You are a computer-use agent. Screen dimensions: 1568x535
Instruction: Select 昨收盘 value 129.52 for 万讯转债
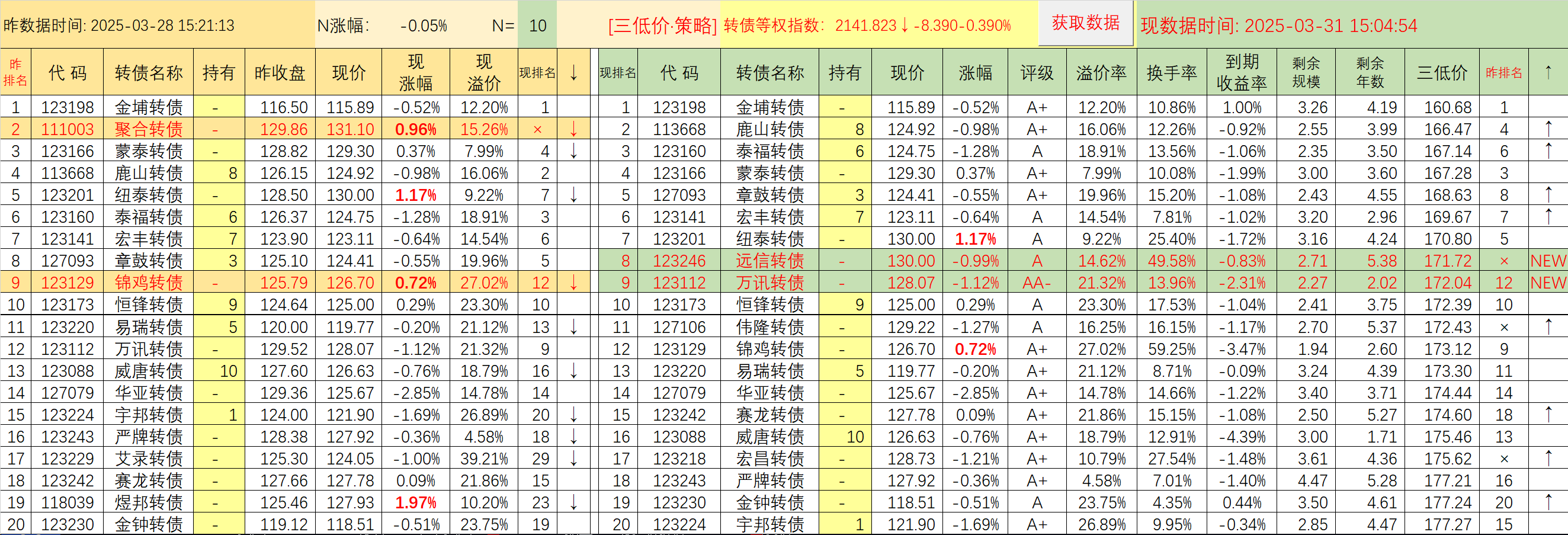point(284,350)
